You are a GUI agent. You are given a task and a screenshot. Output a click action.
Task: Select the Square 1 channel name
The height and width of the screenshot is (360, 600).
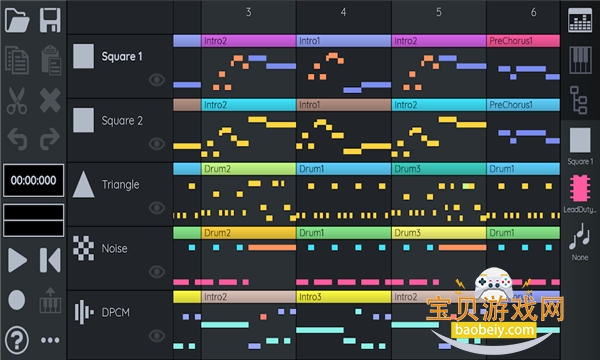(x=122, y=57)
